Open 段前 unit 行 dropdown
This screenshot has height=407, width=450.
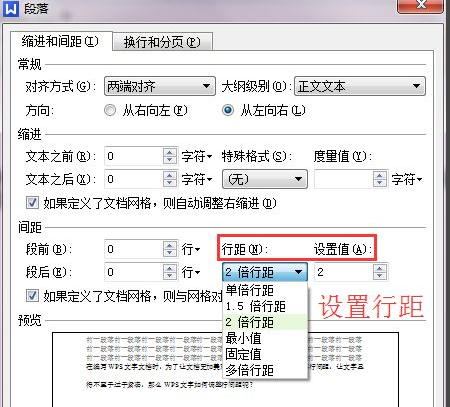[x=191, y=249]
